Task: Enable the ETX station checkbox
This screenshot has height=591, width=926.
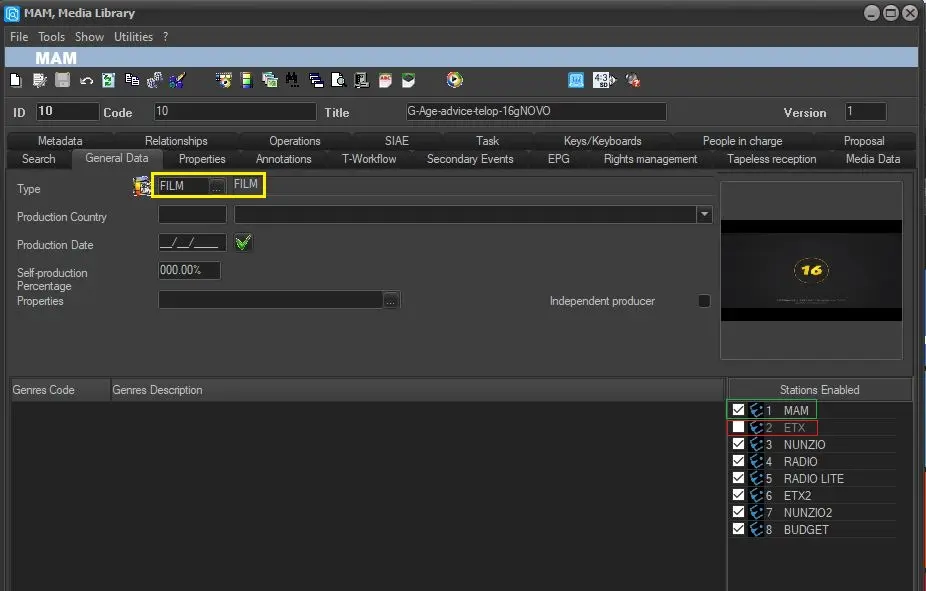Action: (x=738, y=427)
